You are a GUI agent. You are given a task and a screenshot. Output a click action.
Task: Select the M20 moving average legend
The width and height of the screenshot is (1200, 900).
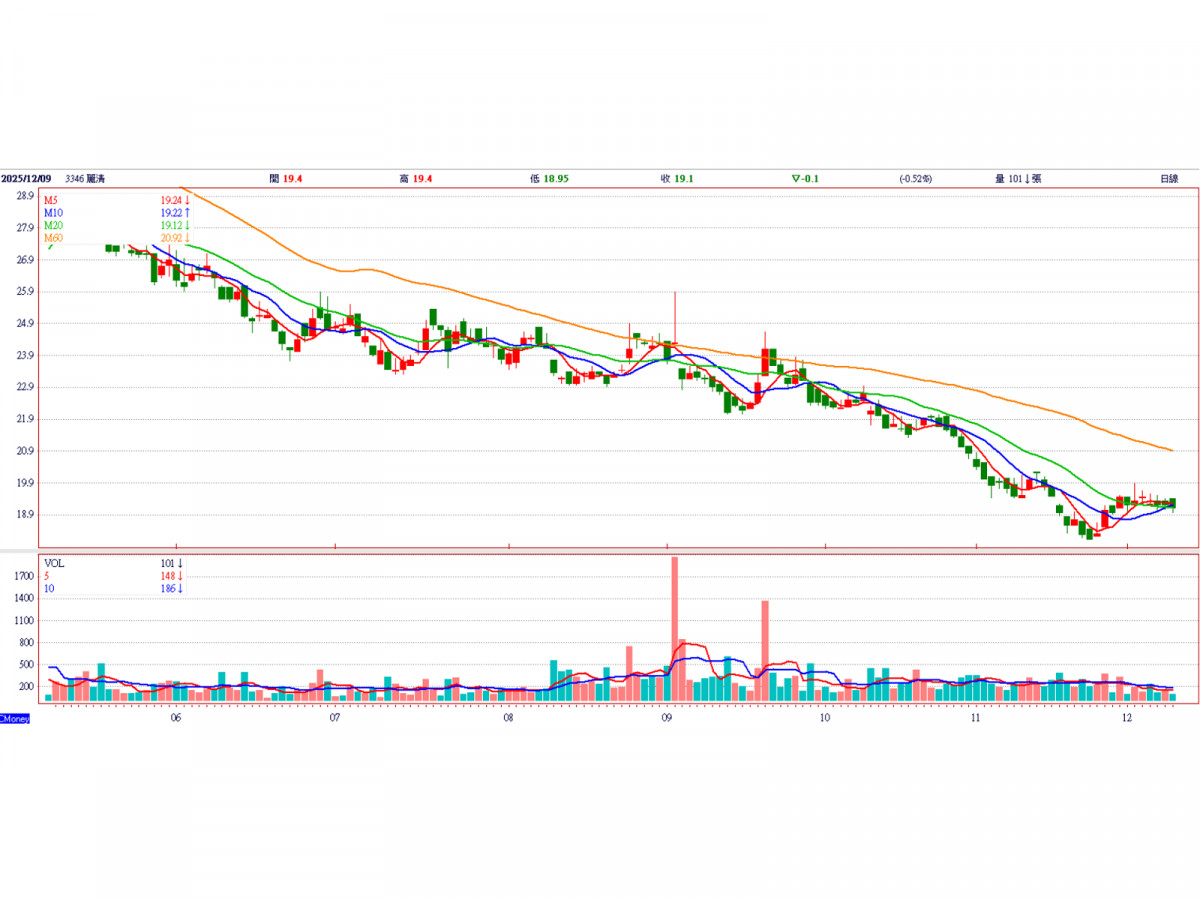tap(54, 226)
